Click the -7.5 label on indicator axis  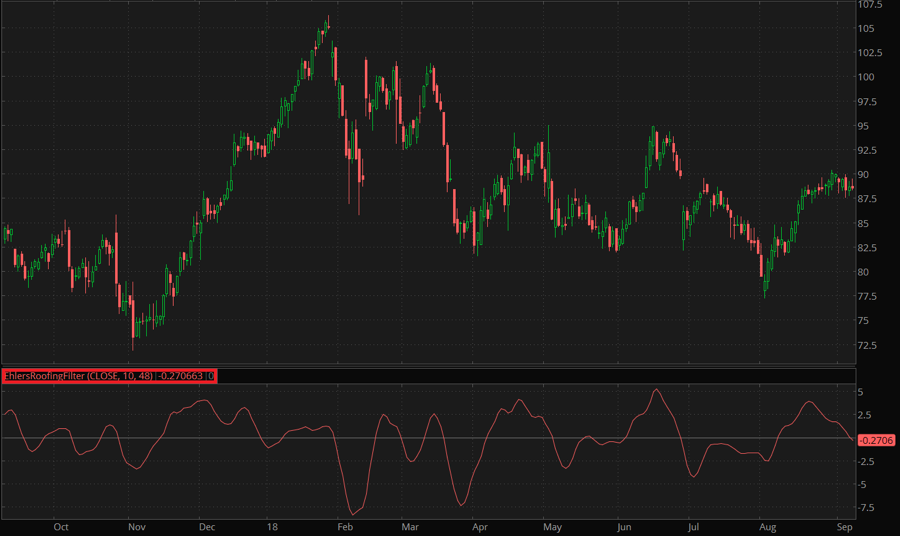(x=868, y=508)
